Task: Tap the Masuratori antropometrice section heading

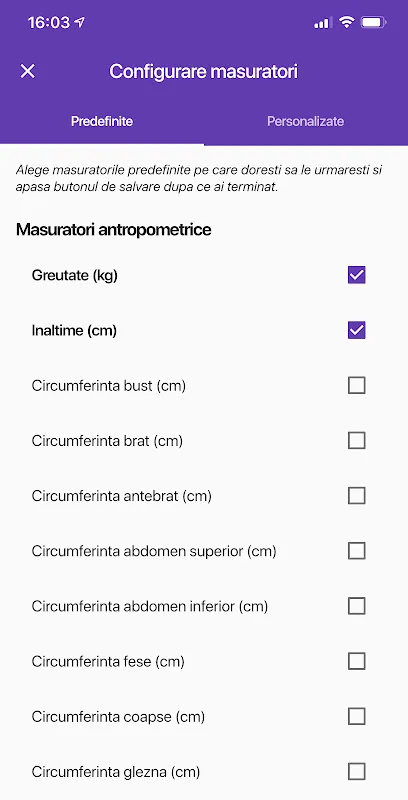Action: 114,230
